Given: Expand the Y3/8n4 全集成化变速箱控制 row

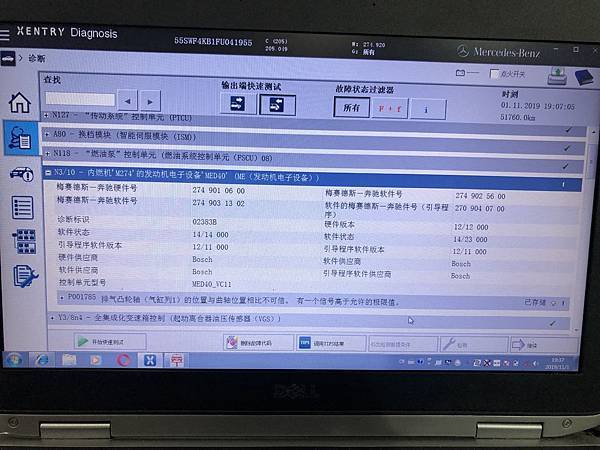Looking at the screenshot, I should [x=52, y=318].
